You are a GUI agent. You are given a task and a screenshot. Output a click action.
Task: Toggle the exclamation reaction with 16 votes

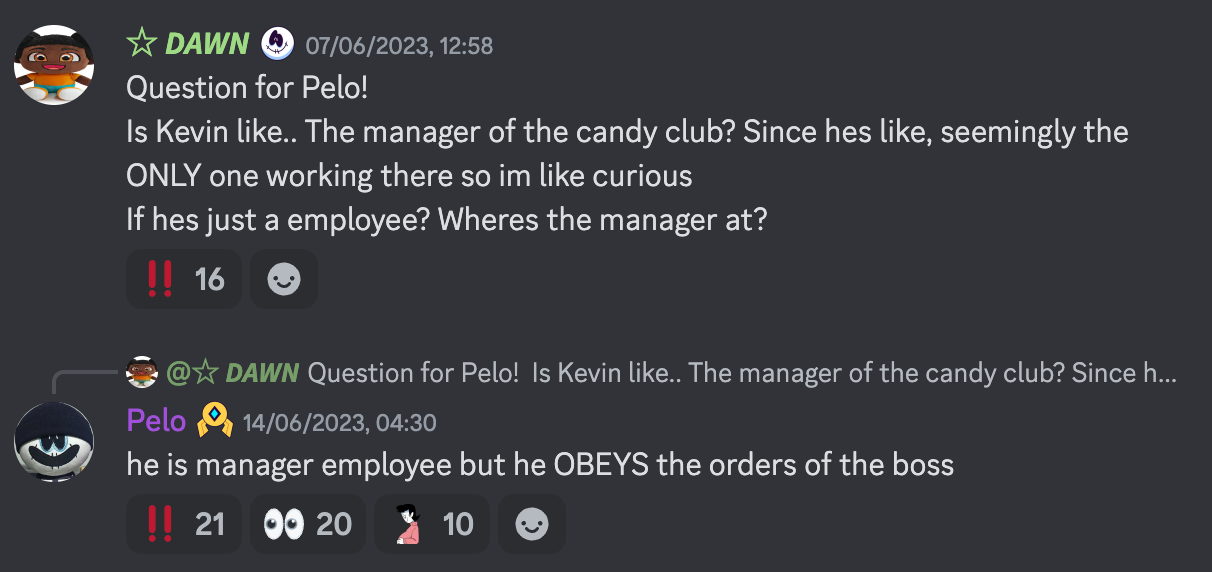[x=184, y=279]
